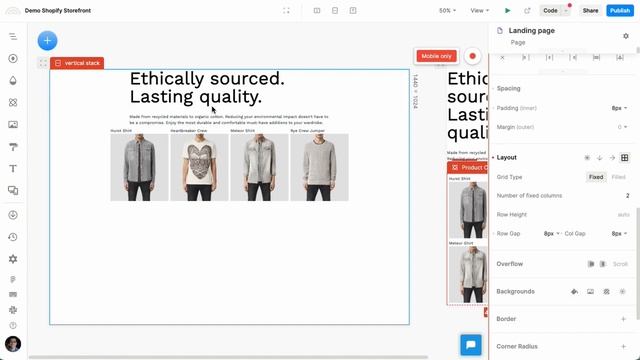Toggle second Overflow visible icon

point(603,264)
